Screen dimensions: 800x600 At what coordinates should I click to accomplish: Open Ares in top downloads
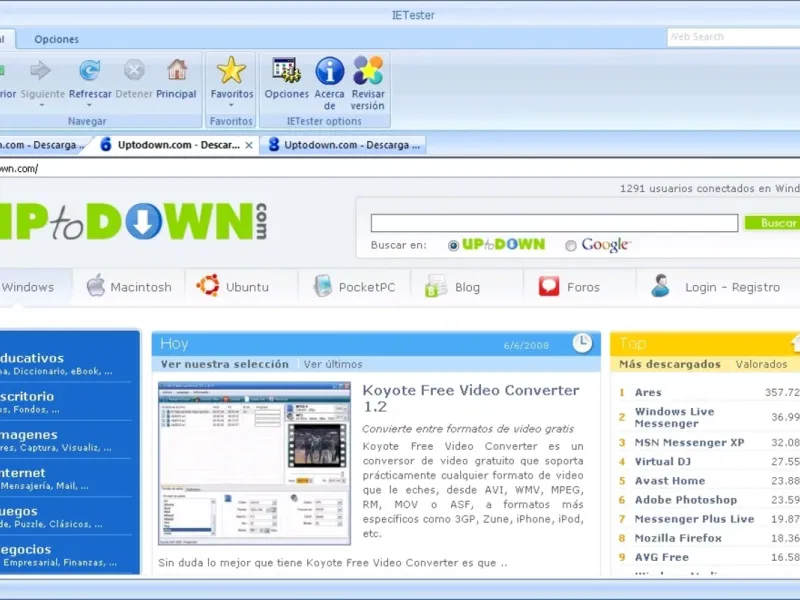coord(648,392)
